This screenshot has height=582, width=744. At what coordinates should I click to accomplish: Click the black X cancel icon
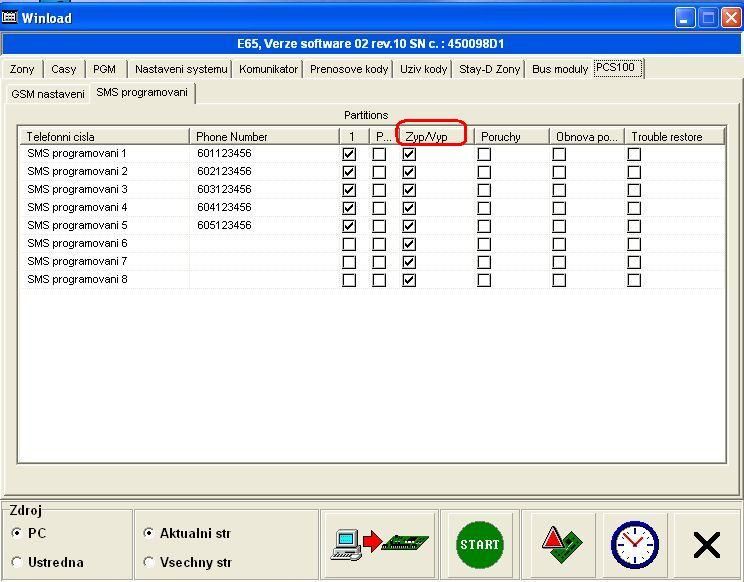[707, 544]
